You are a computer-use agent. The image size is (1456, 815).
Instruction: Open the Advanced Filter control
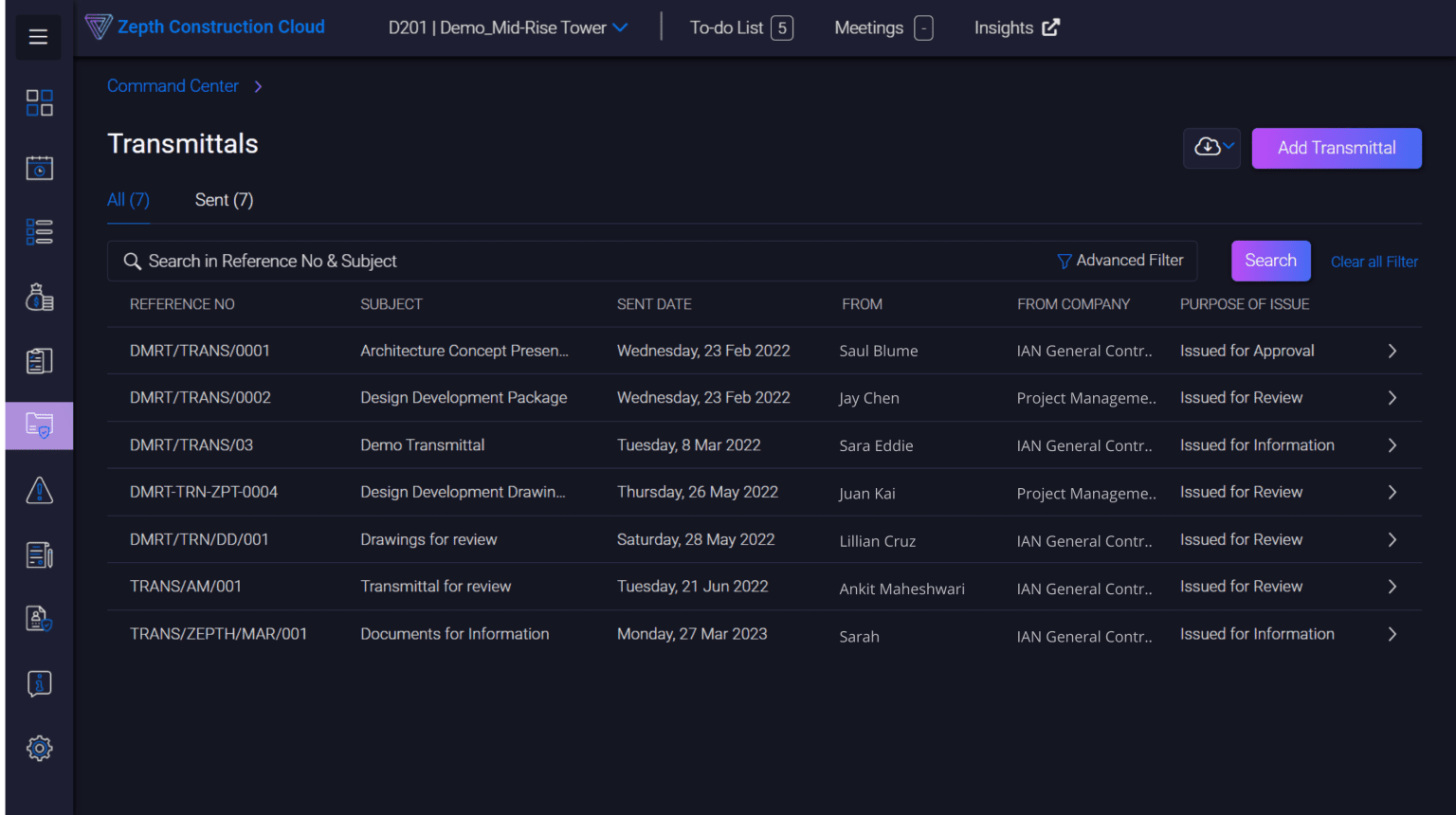click(1120, 260)
